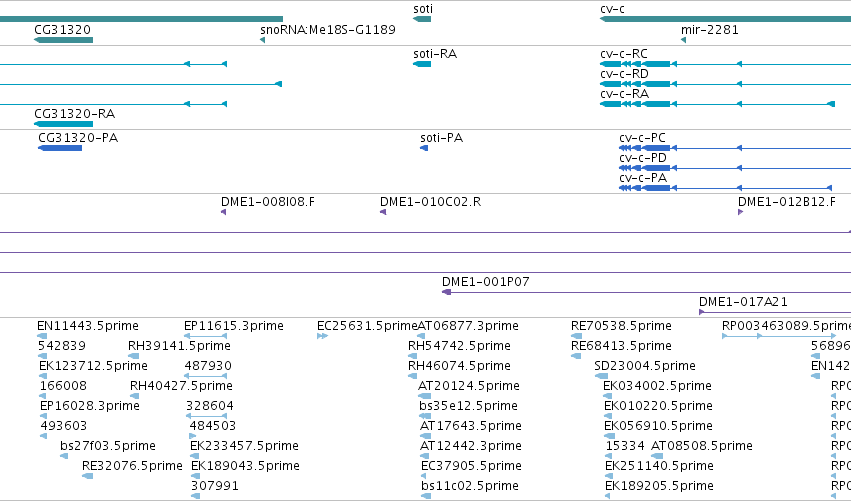Open the cv-c-RA transcript label
The height and width of the screenshot is (501, 851).
click(x=624, y=94)
